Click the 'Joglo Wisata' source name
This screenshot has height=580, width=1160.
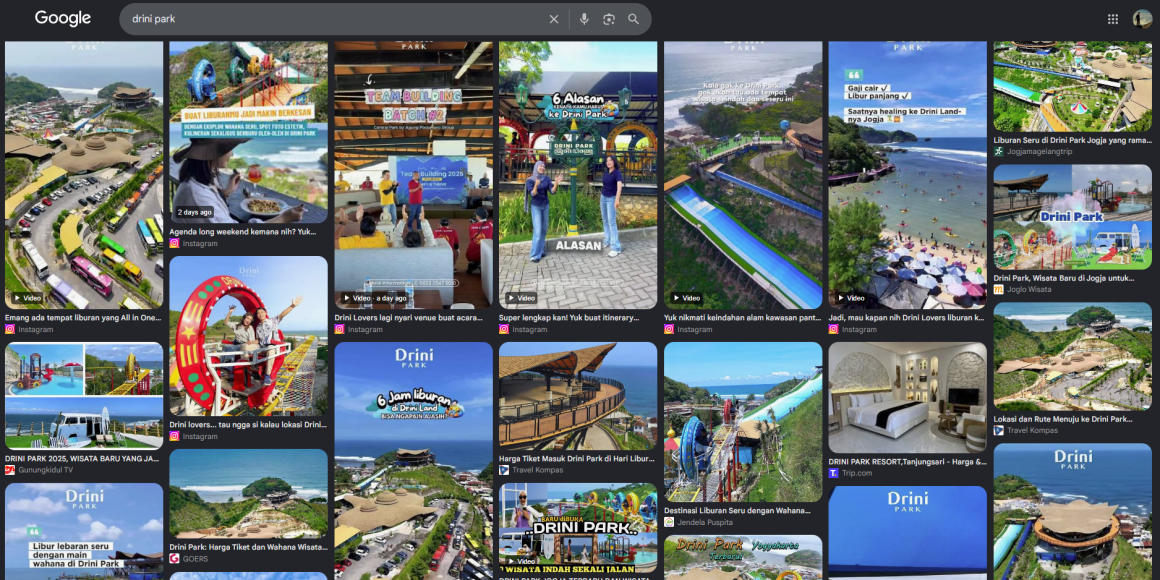(x=1029, y=289)
